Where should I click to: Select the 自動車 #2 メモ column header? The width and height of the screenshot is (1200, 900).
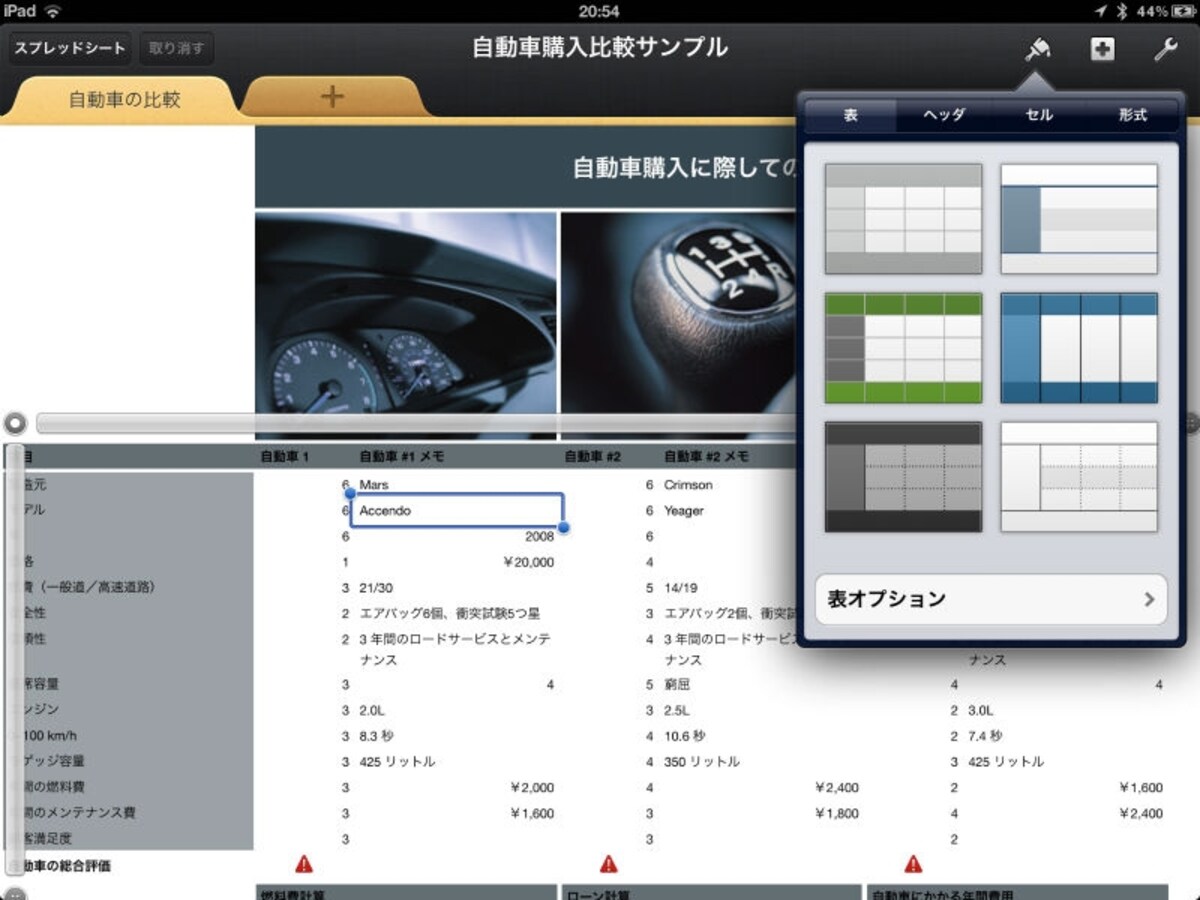tap(706, 457)
